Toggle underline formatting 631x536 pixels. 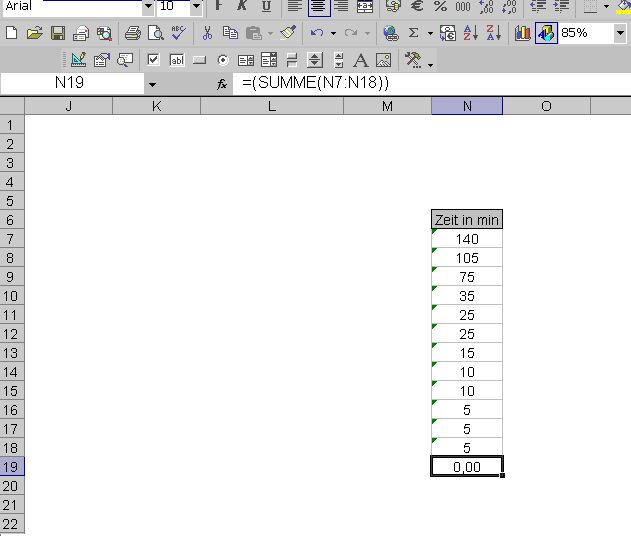click(x=266, y=6)
